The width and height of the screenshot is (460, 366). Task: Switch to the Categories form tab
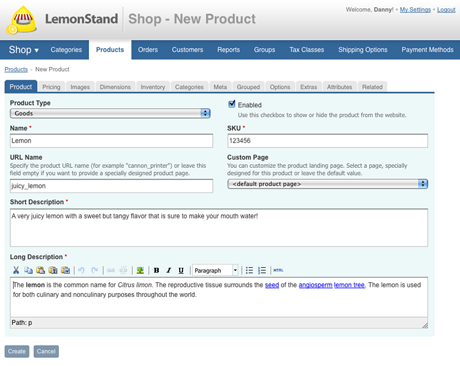point(189,87)
